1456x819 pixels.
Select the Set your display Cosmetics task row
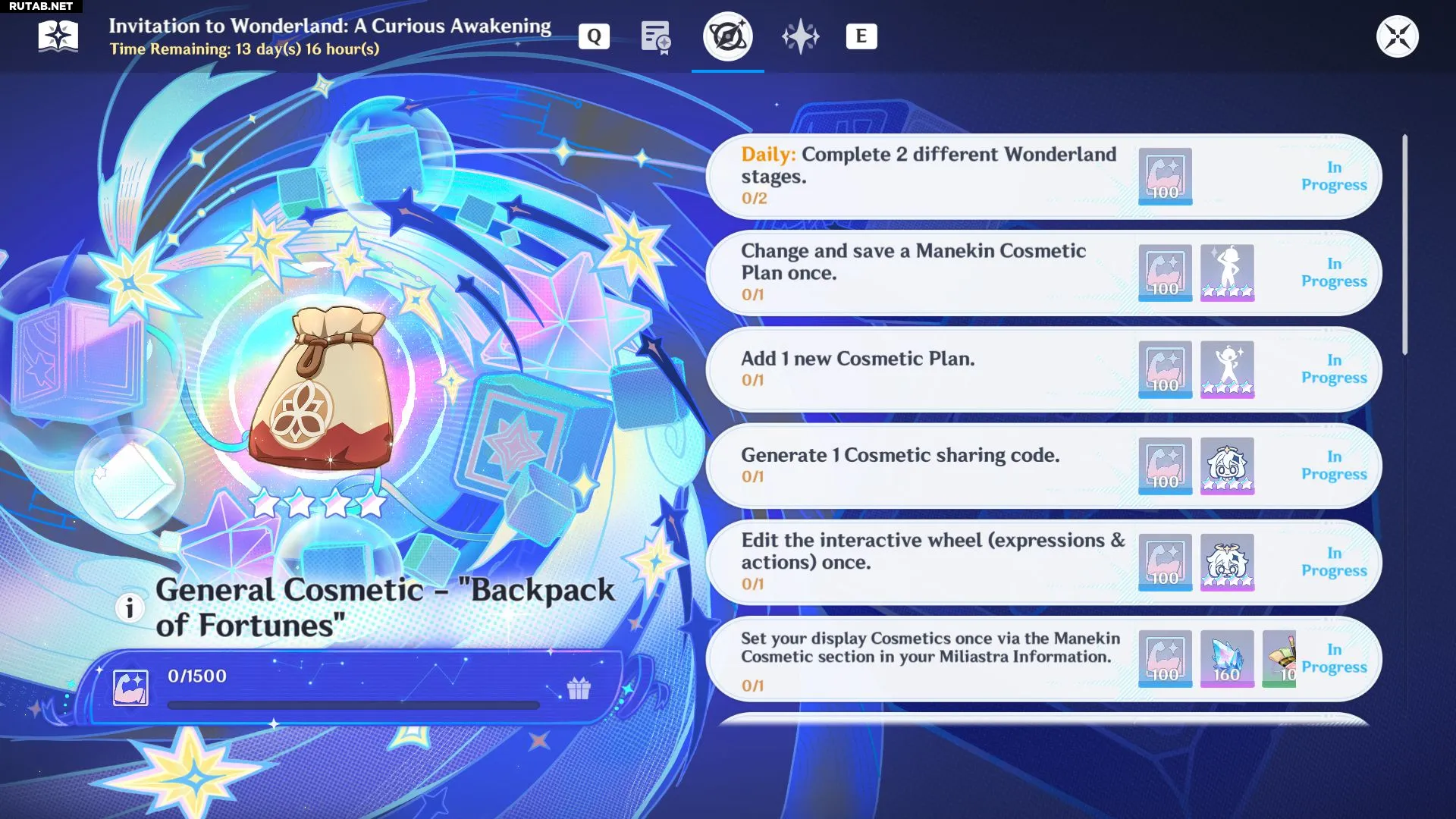(925, 658)
